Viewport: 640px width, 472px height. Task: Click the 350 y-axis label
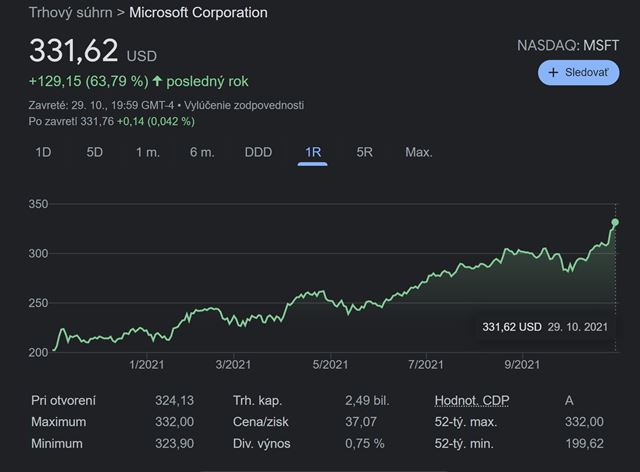coord(38,204)
